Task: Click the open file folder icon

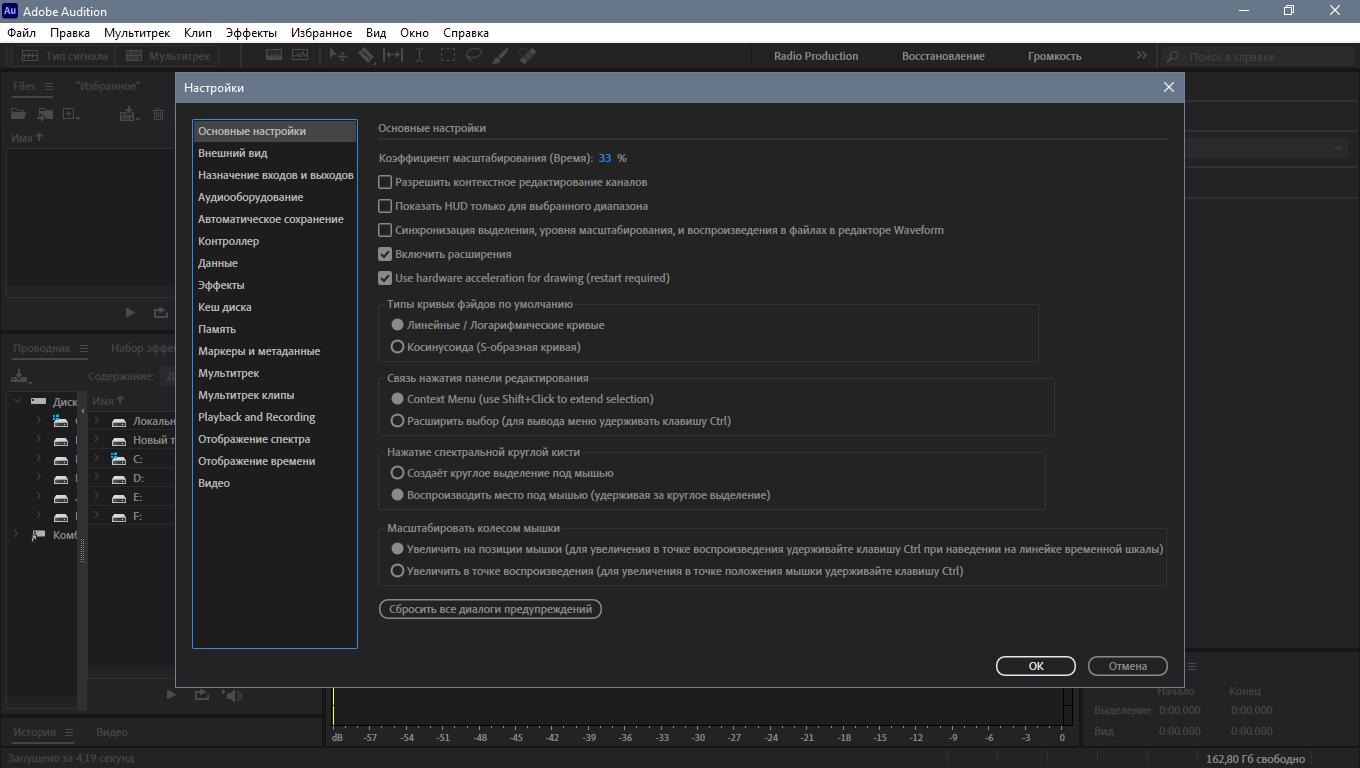Action: (18, 114)
